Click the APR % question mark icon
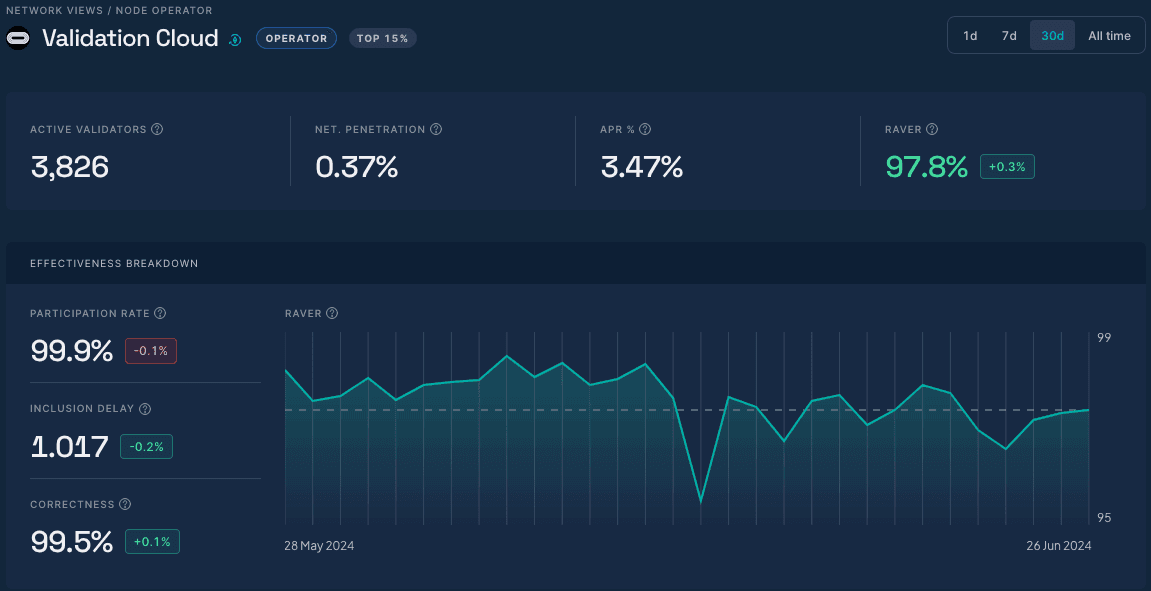 [645, 130]
